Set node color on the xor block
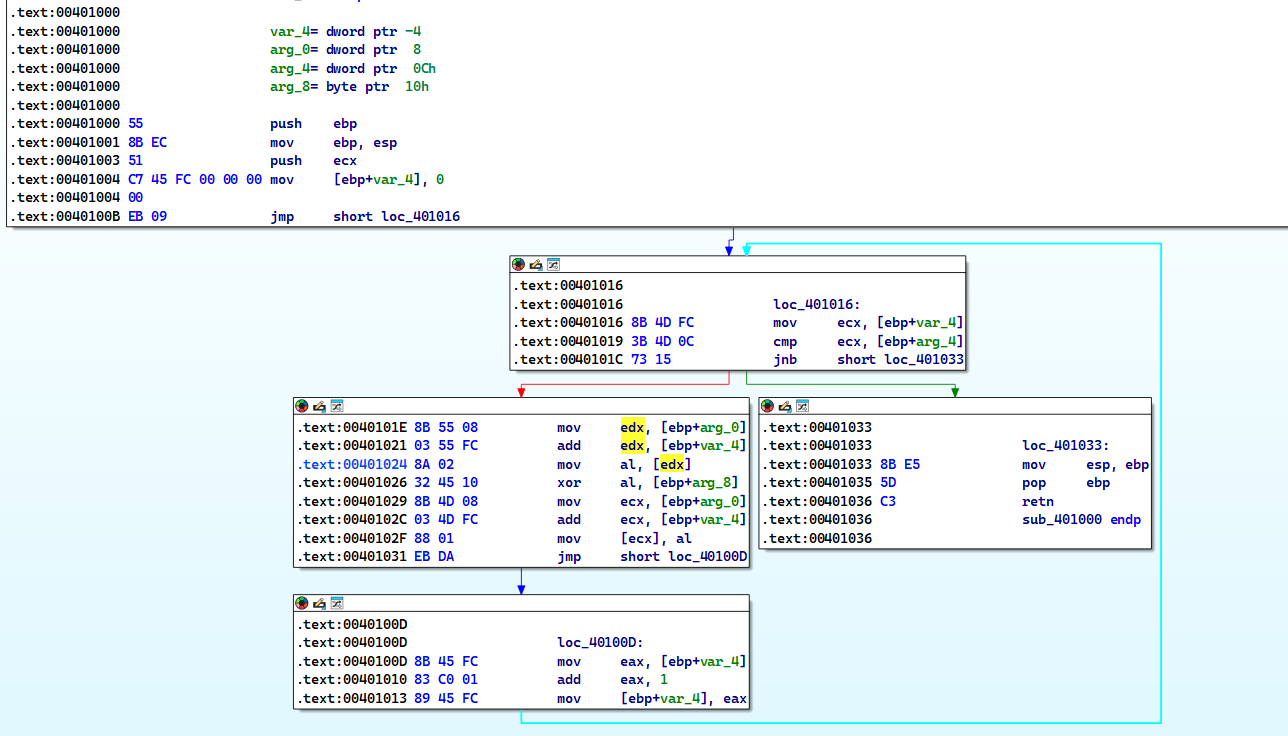The height and width of the screenshot is (736, 1288). pyautogui.click(x=302, y=406)
